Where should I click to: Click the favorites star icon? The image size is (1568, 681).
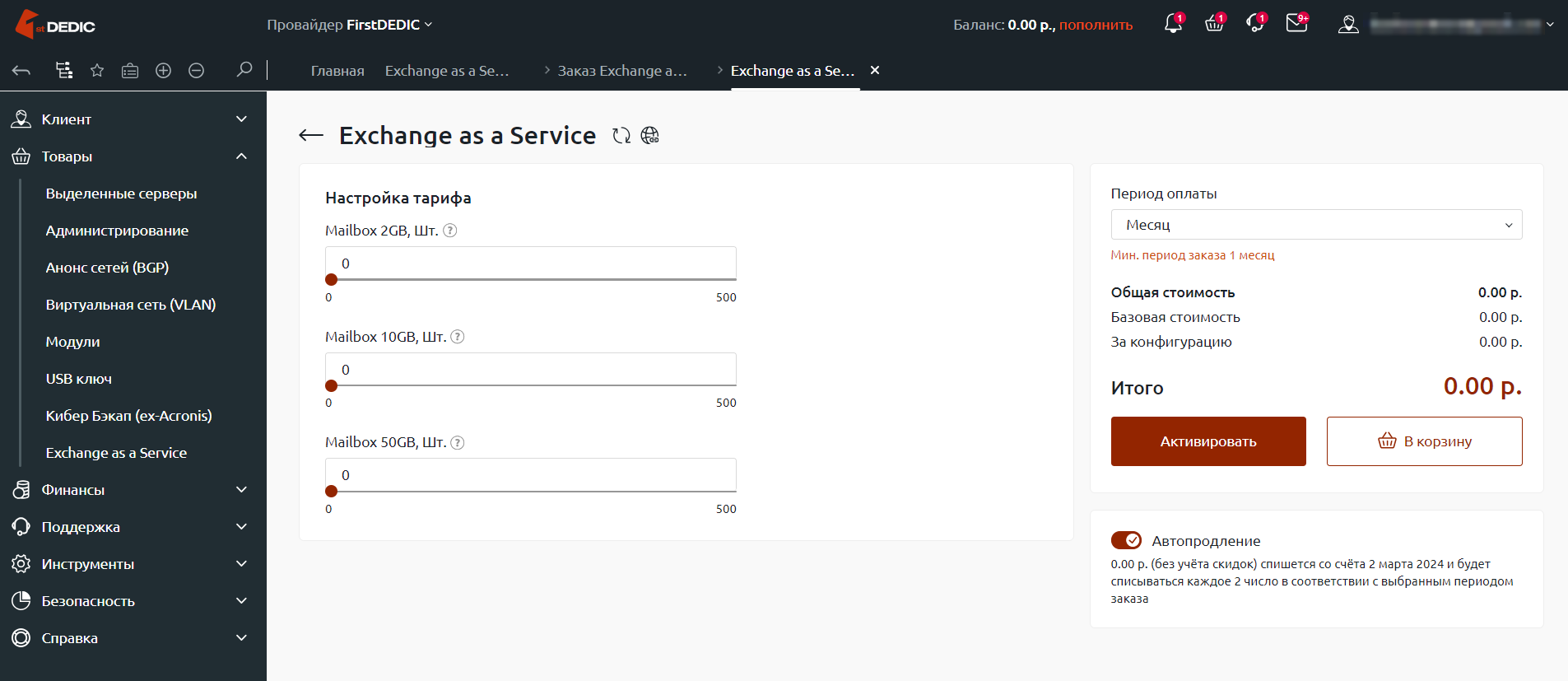[x=97, y=71]
